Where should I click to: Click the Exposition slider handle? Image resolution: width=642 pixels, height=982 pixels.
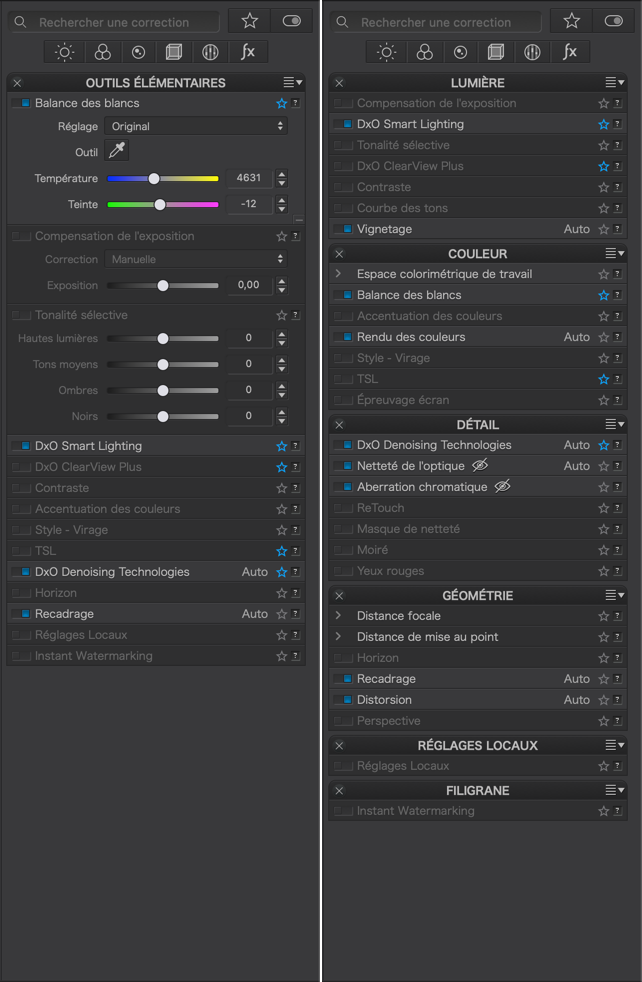(x=163, y=286)
